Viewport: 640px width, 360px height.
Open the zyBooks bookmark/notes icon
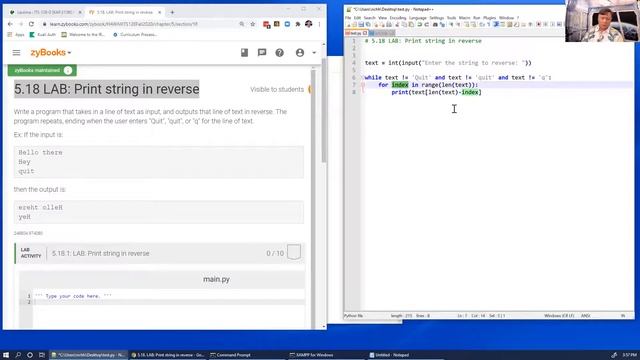(244, 53)
